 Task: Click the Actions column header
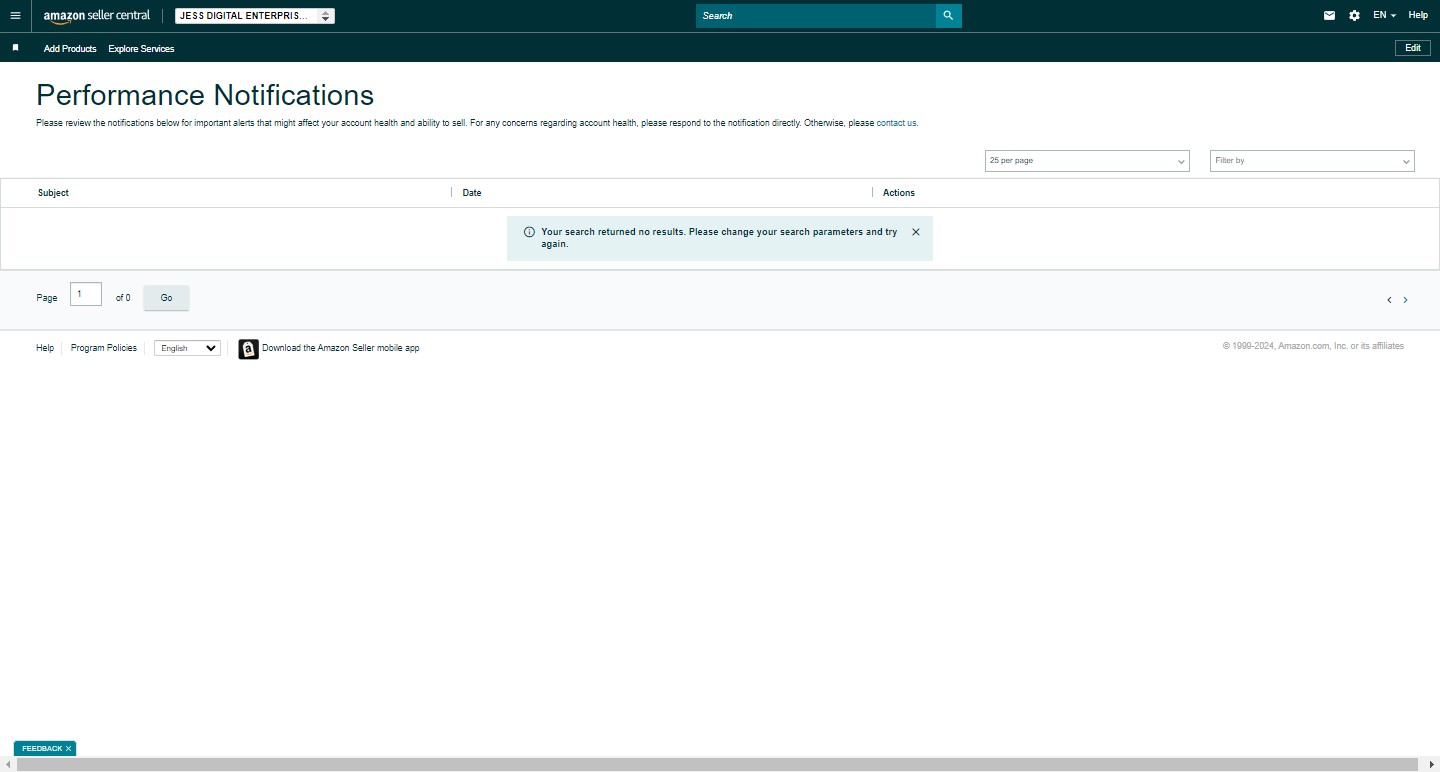(x=899, y=193)
